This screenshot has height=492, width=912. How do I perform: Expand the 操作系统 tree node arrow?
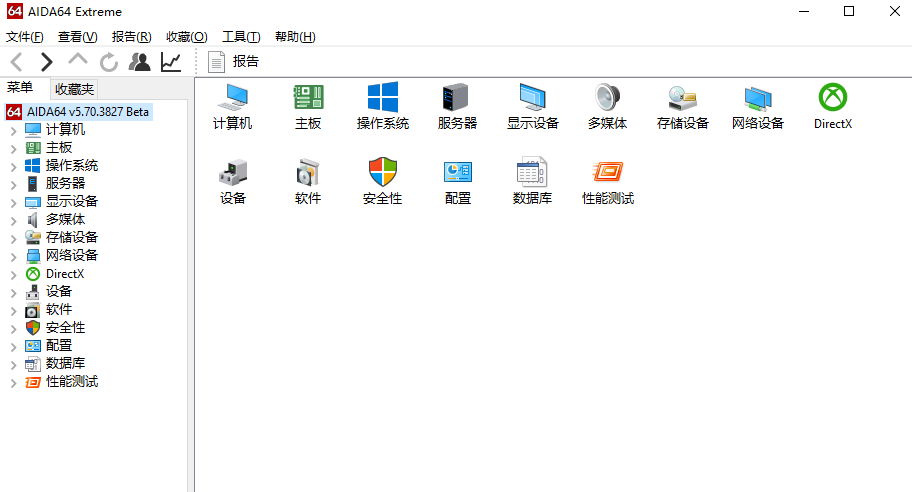[13, 166]
